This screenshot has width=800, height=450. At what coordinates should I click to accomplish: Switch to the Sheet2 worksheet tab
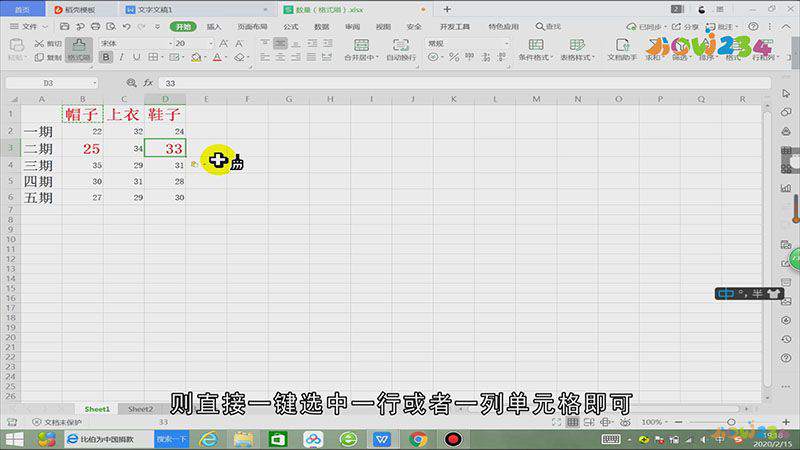[140, 409]
